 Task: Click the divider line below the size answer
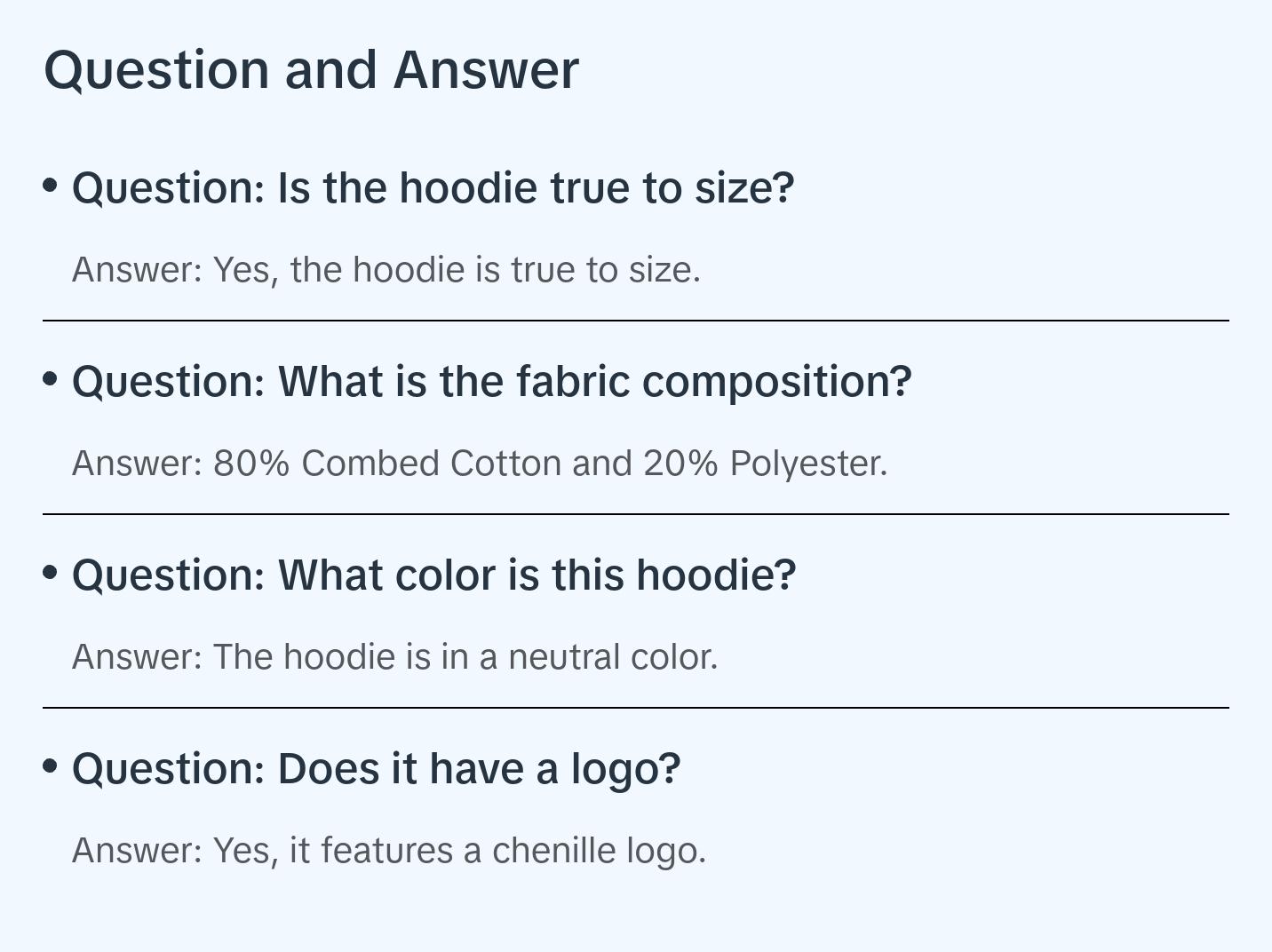636,321
